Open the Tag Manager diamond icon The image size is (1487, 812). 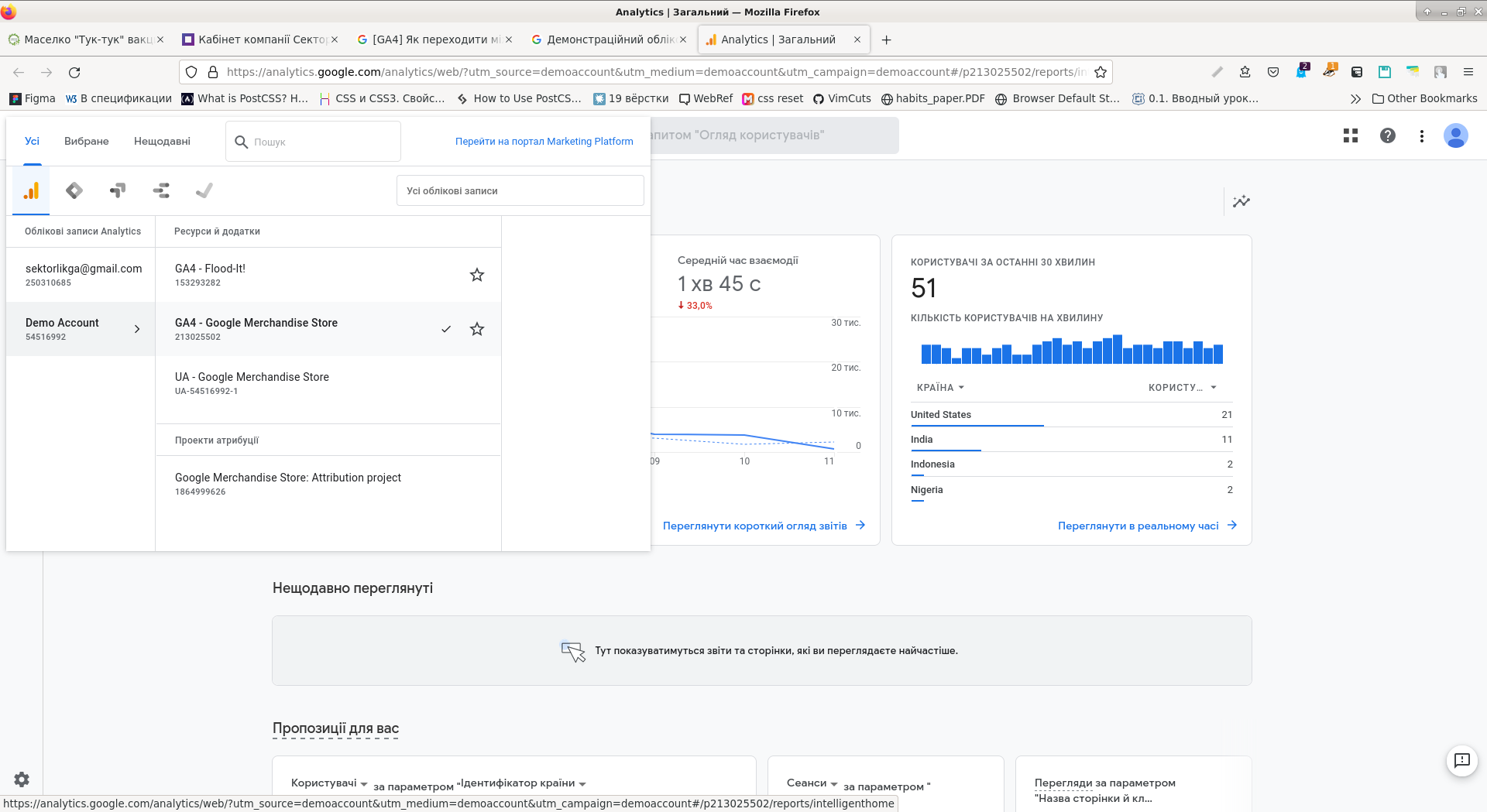click(x=74, y=190)
